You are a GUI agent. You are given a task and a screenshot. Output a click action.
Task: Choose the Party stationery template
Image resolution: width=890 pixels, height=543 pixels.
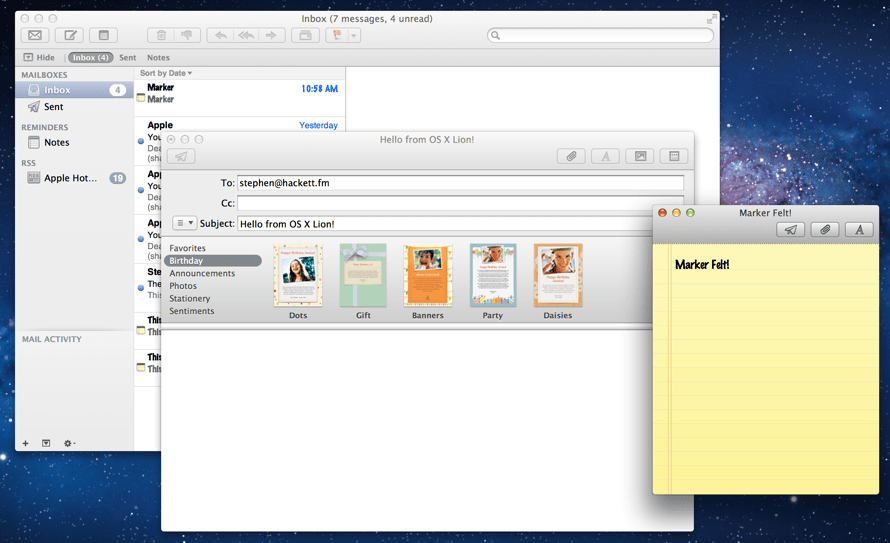(493, 276)
